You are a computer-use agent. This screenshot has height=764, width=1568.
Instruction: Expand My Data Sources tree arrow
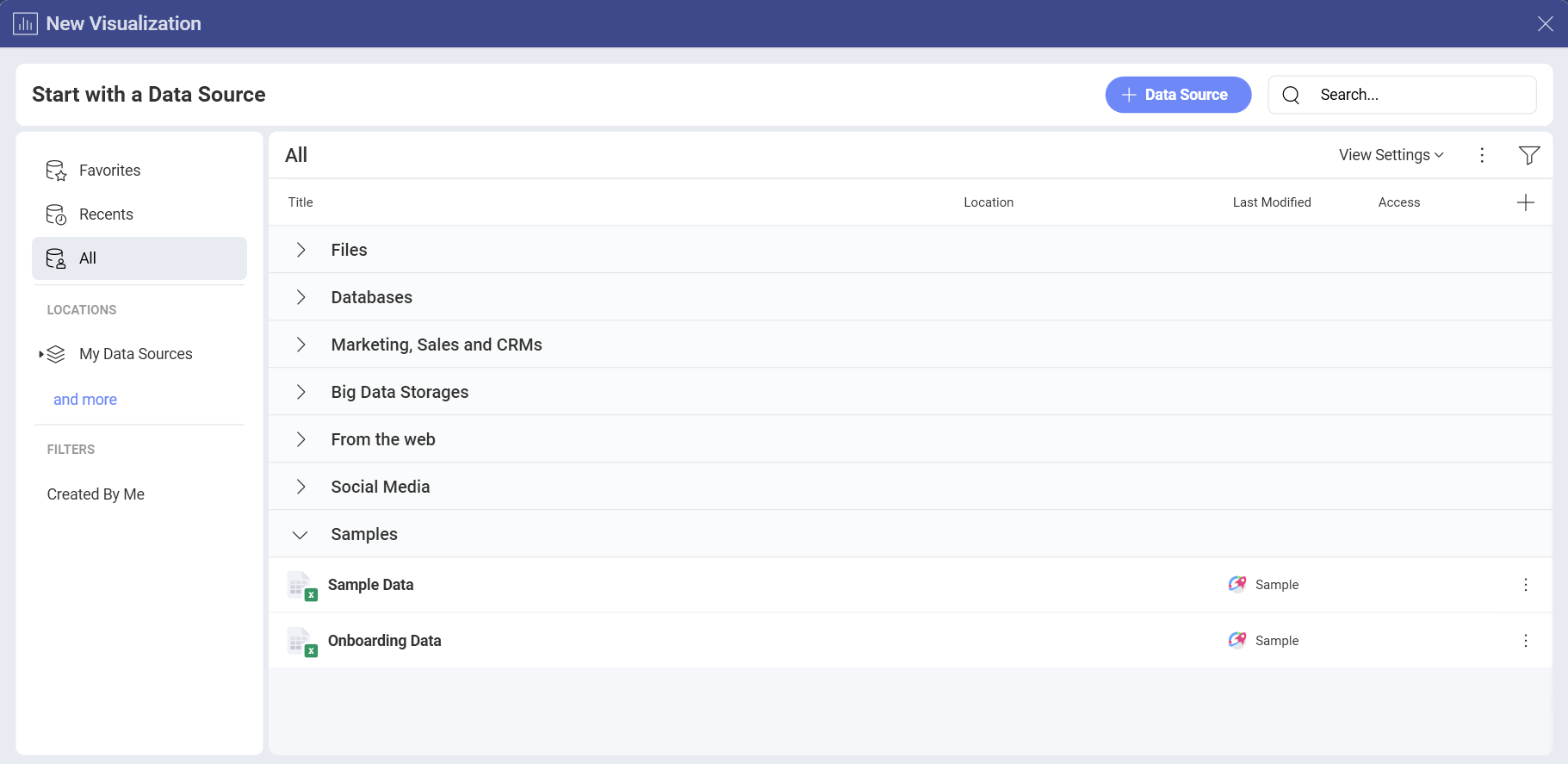point(40,354)
